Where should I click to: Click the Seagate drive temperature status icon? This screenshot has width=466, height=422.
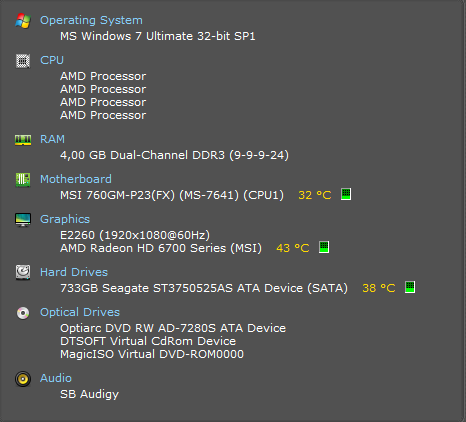[x=410, y=287]
